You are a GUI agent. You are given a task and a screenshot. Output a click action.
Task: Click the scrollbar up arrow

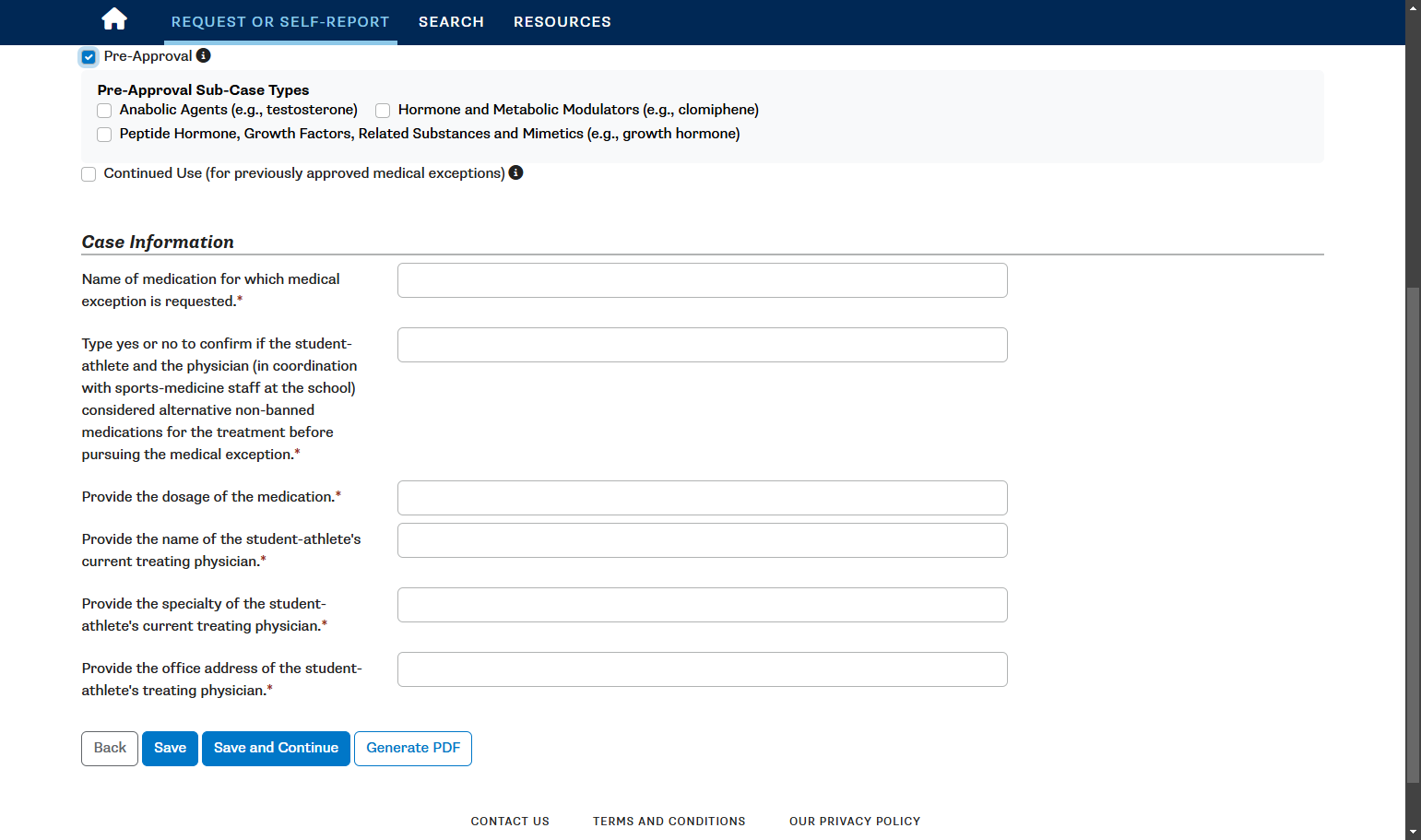[1413, 7]
